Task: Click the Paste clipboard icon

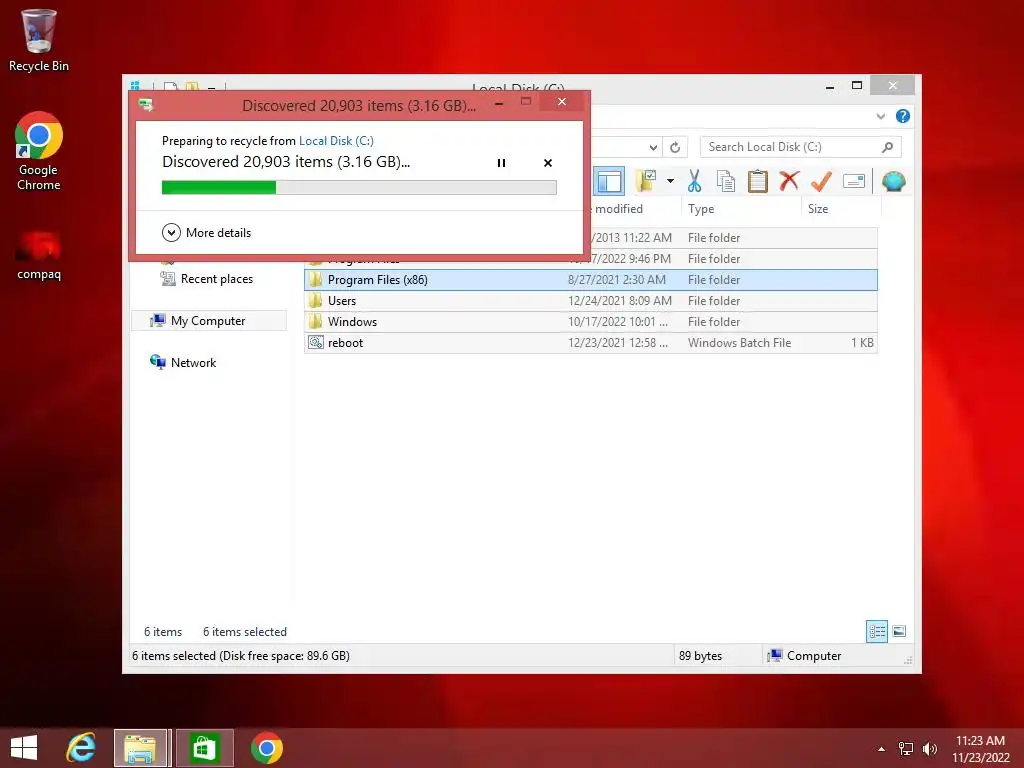Action: [x=758, y=181]
